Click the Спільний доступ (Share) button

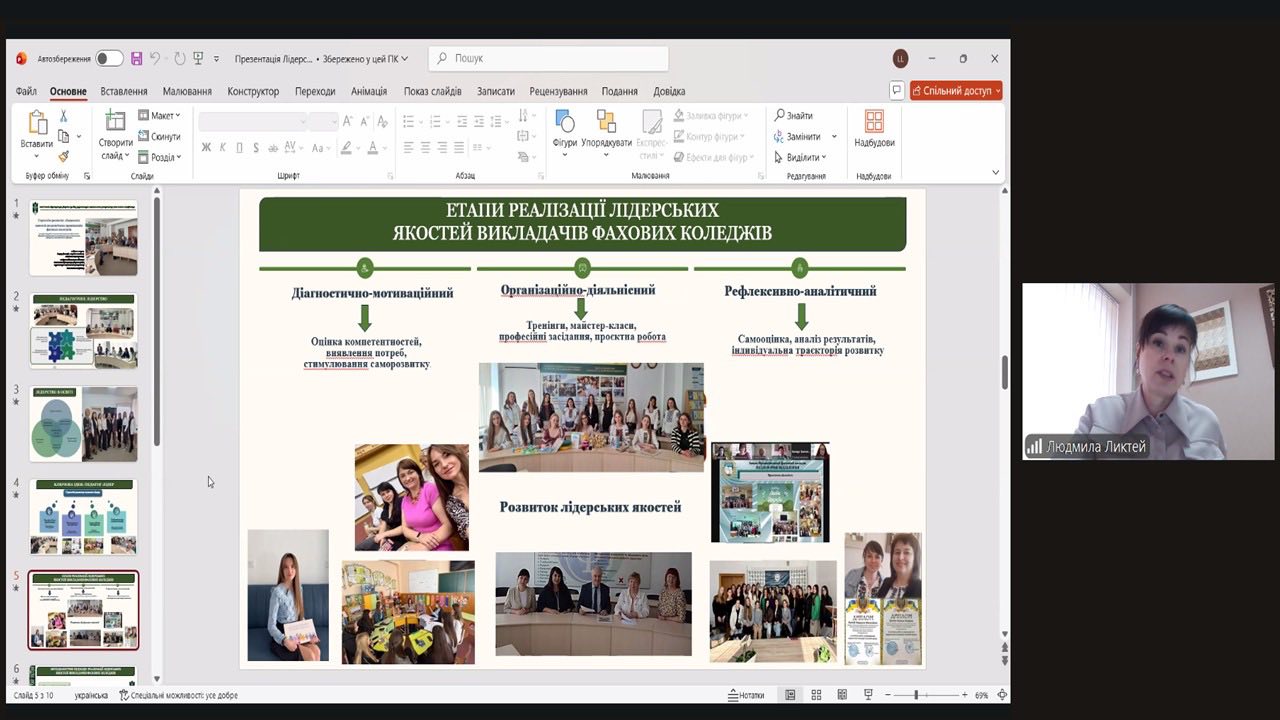point(956,91)
